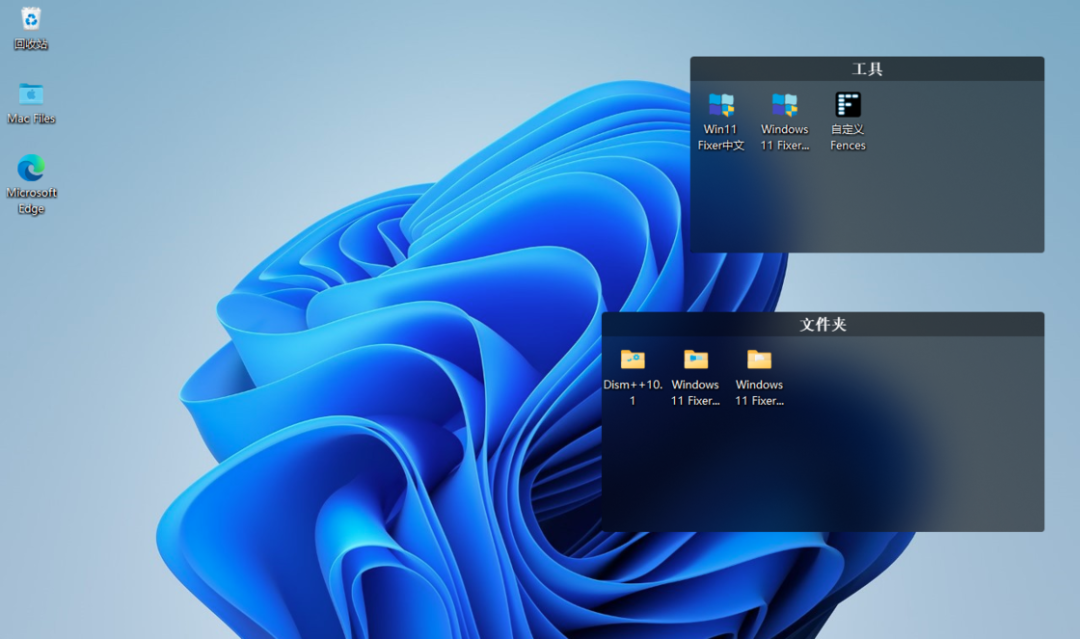
Task: Click the 自定义 Fences text label
Action: point(848,137)
